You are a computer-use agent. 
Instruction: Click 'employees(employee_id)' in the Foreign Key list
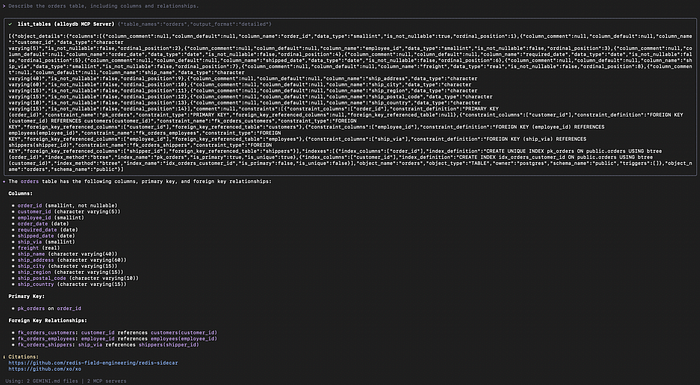(184, 339)
